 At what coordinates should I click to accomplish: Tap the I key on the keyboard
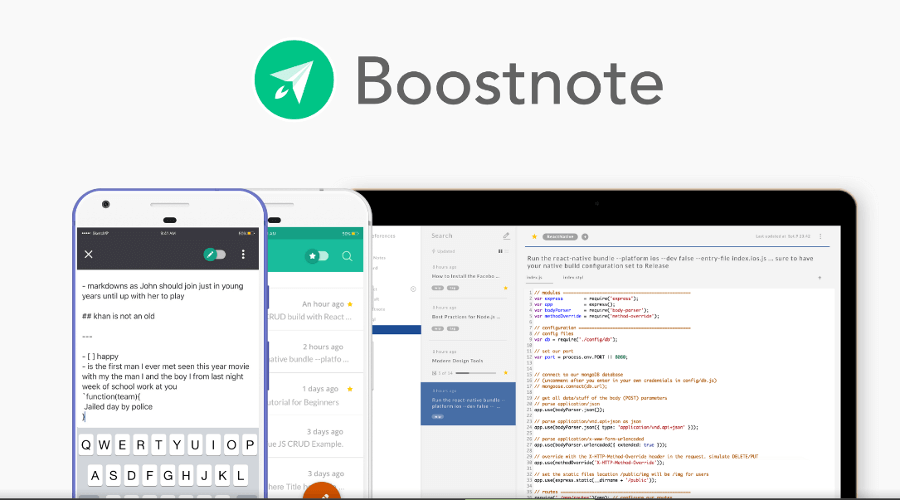tap(214, 445)
